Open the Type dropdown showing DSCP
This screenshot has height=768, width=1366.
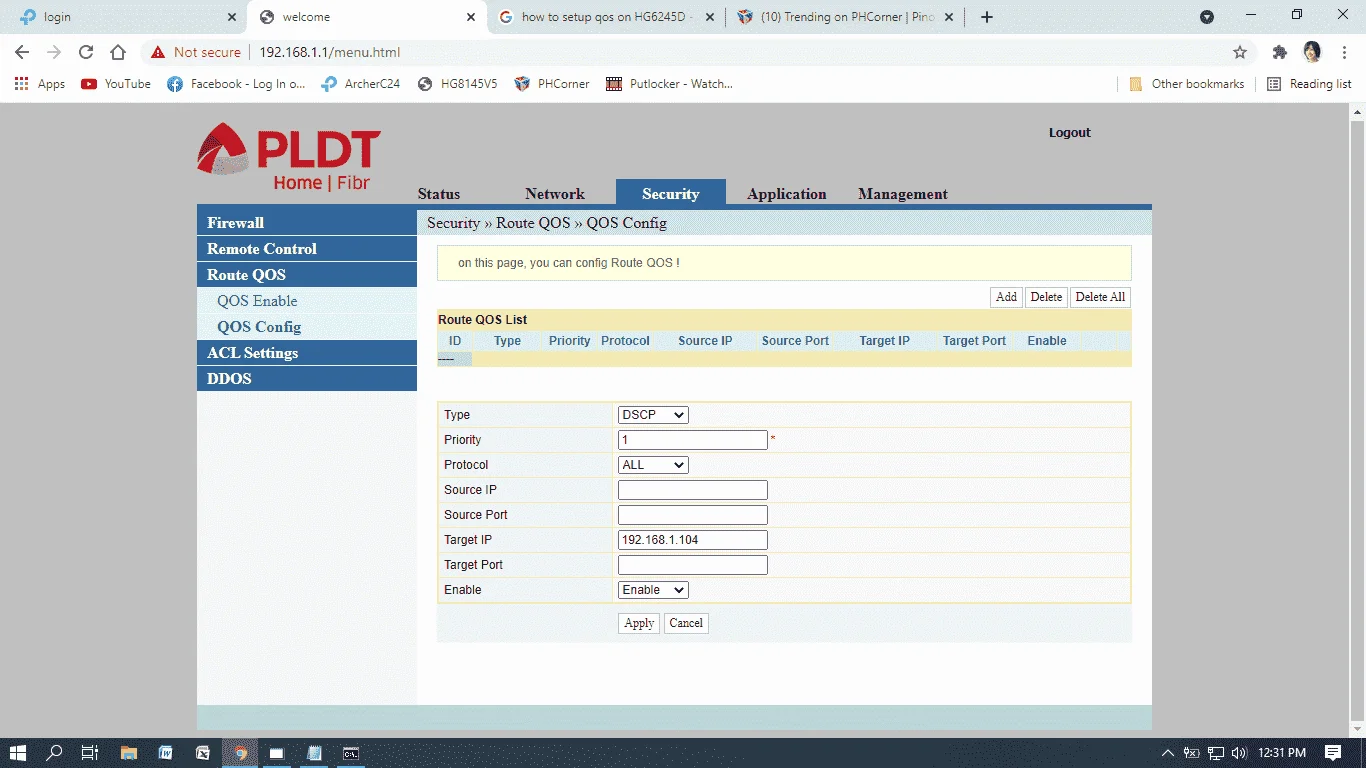[653, 415]
